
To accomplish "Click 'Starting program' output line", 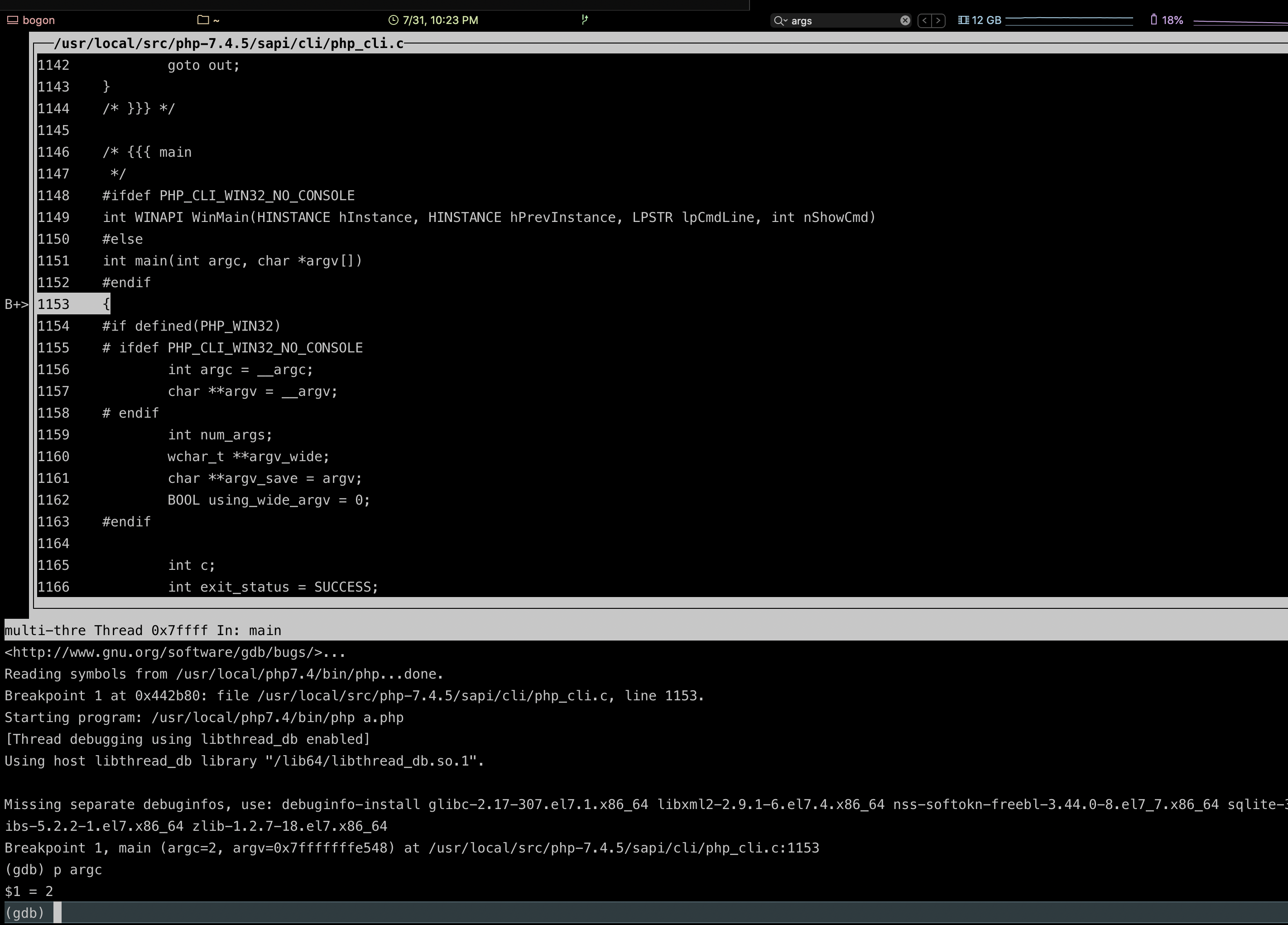I will pos(204,718).
